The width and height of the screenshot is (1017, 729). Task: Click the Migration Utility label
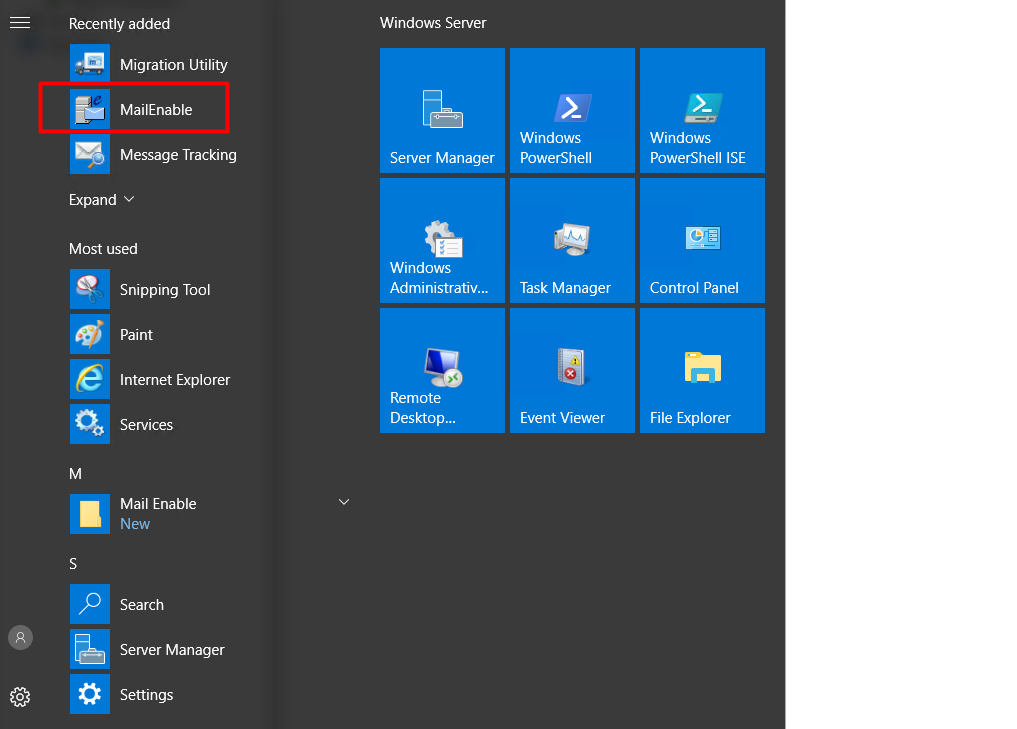coord(174,65)
